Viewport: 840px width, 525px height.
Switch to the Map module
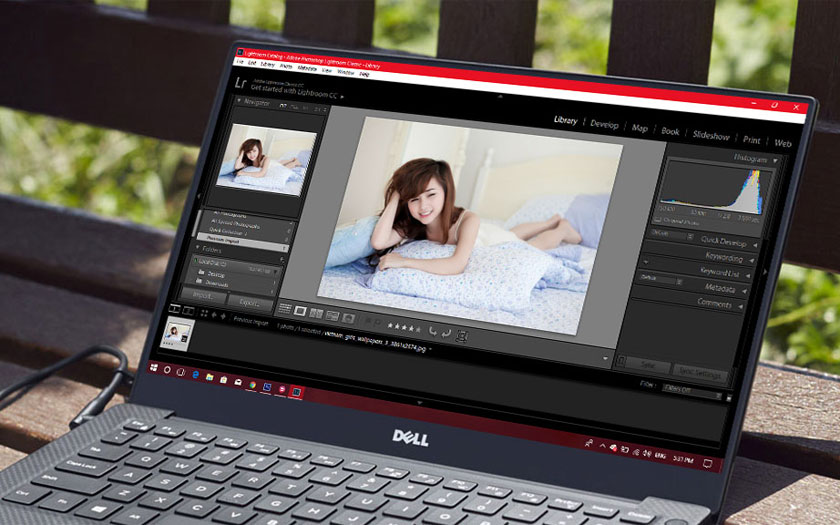[x=640, y=128]
